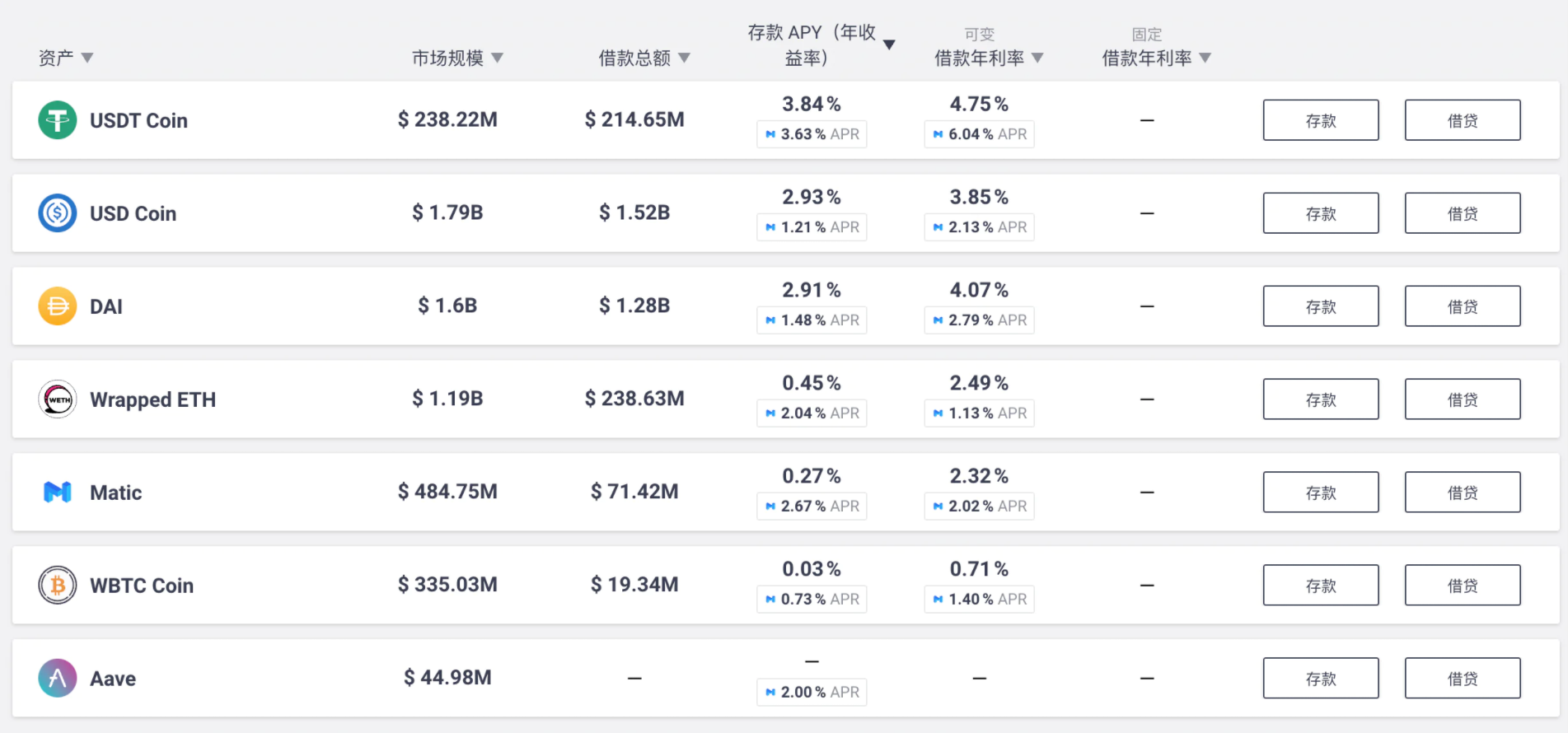Viewport: 1568px width, 733px height.
Task: Click Matic reward icon beside 1.21% APR
Action: (x=770, y=227)
